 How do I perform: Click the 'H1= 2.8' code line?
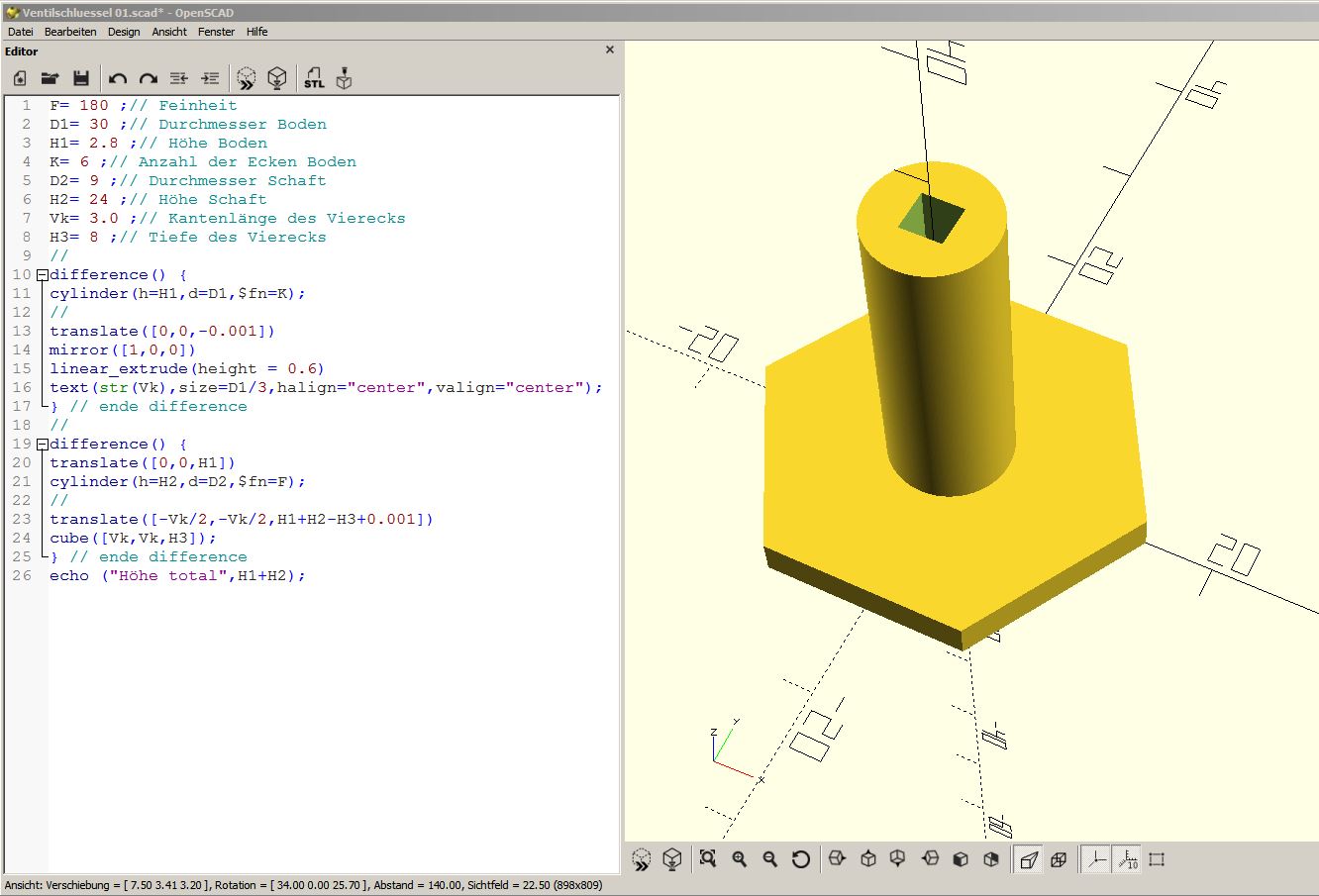point(158,143)
